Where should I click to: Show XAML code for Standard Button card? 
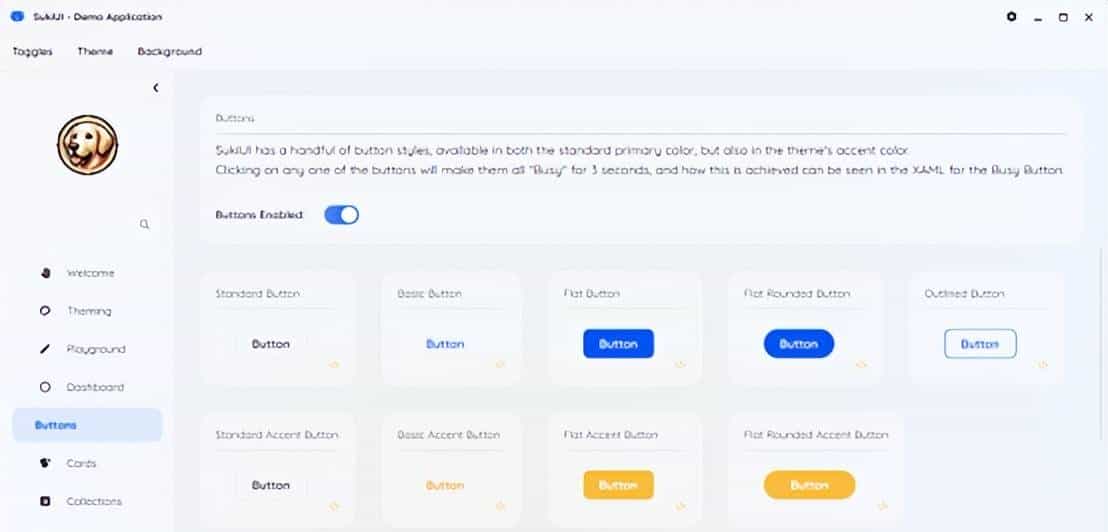click(334, 365)
